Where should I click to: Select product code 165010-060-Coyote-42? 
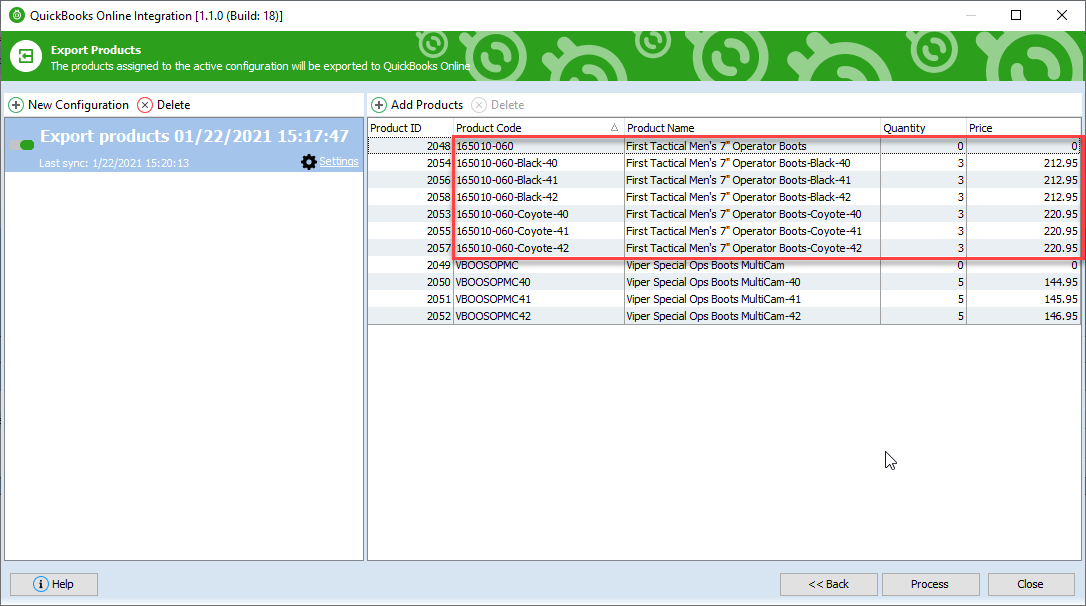[512, 248]
